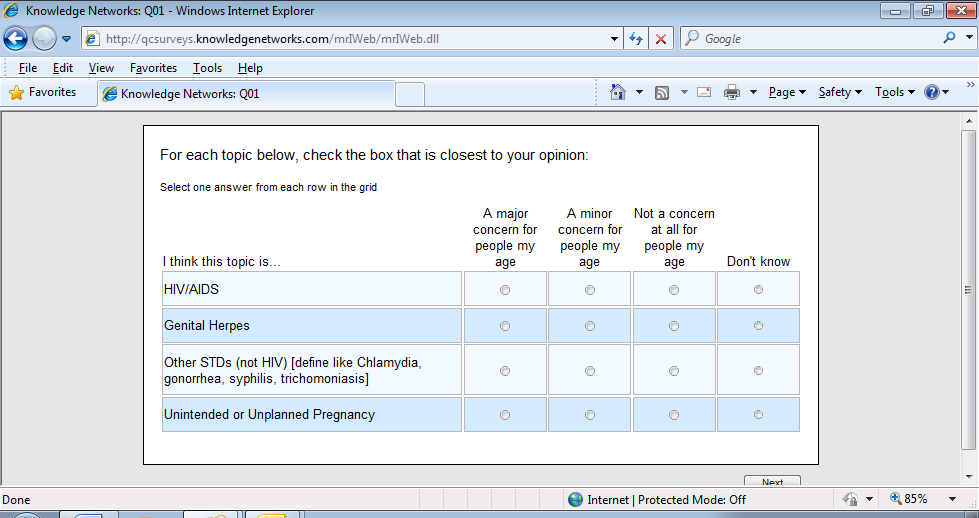Open the Help menu

point(250,68)
